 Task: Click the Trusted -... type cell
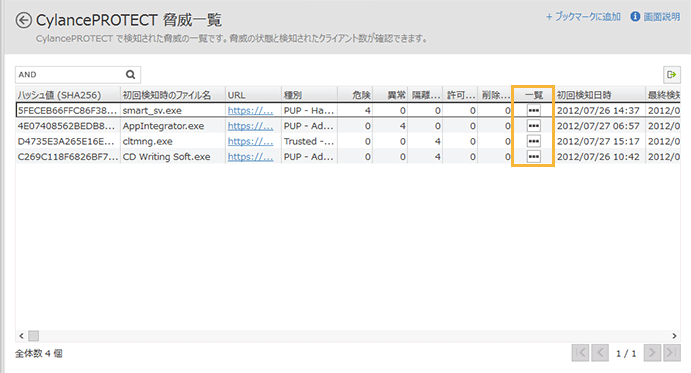tap(309, 142)
